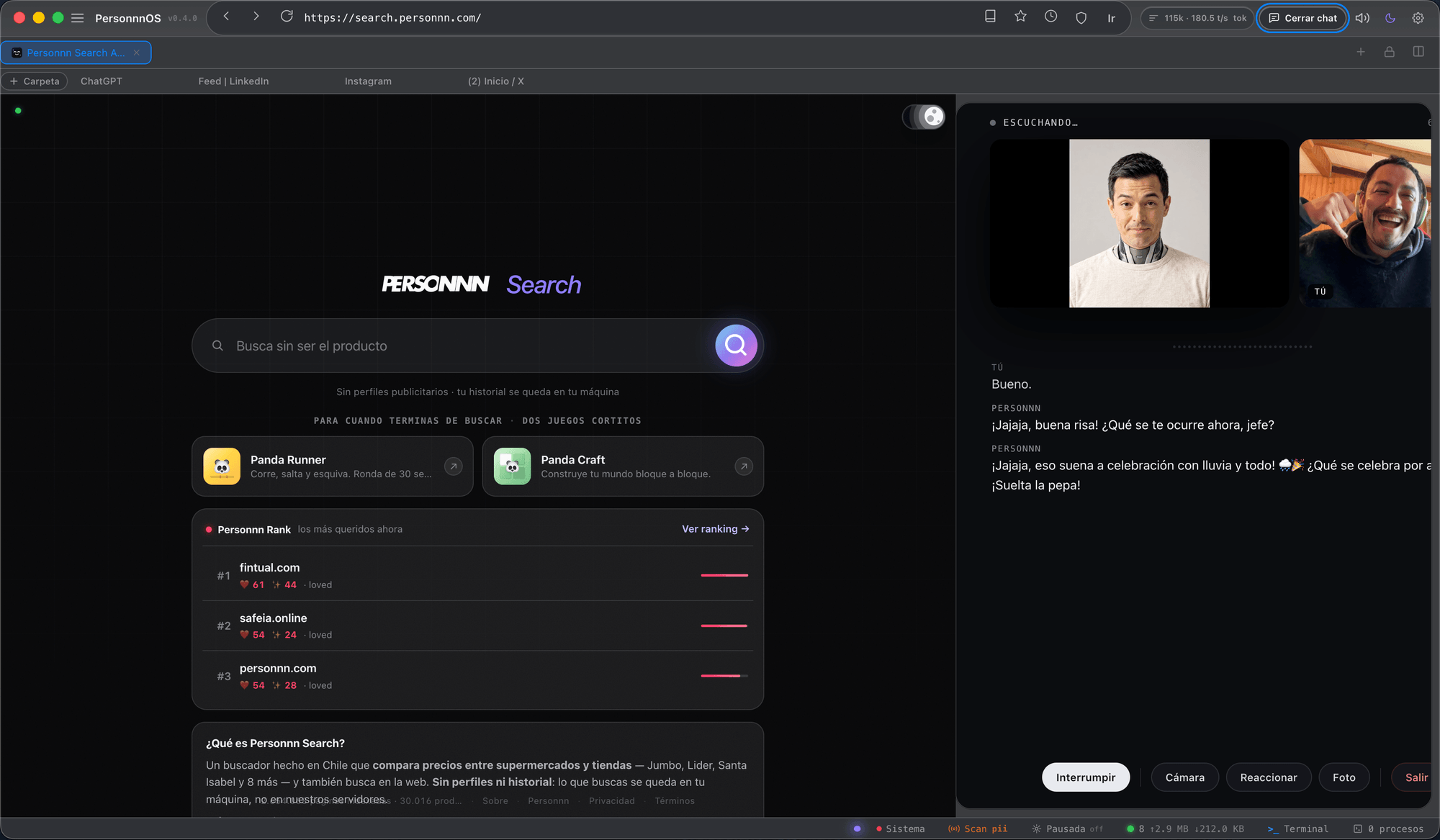Open safeia.online ranking entry
This screenshot has width=1440, height=840.
[478, 626]
